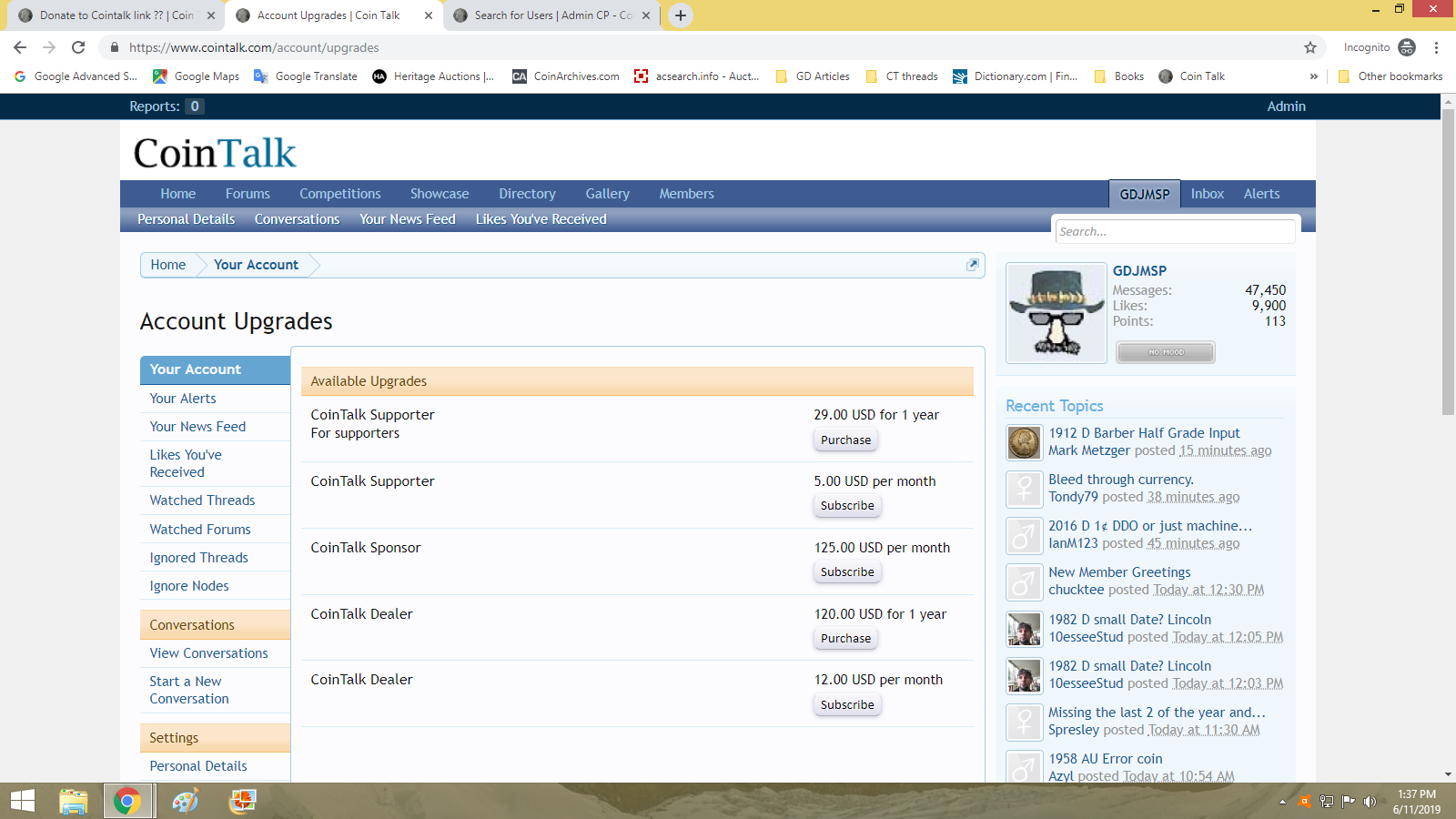Open the Inbox menu
1456x819 pixels.
click(1208, 194)
